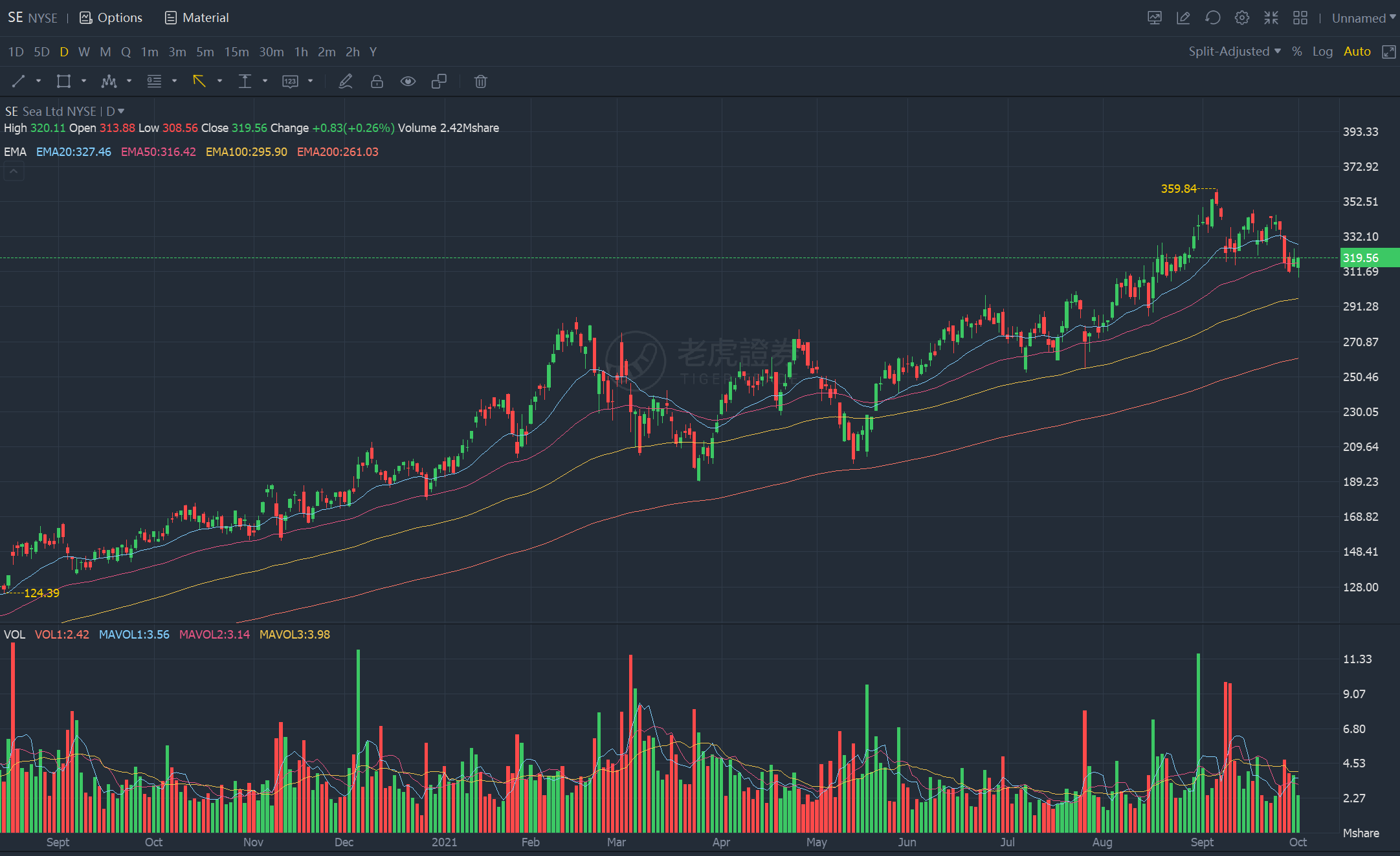
Task: Toggle drawings visibility eye icon
Action: pyautogui.click(x=408, y=82)
